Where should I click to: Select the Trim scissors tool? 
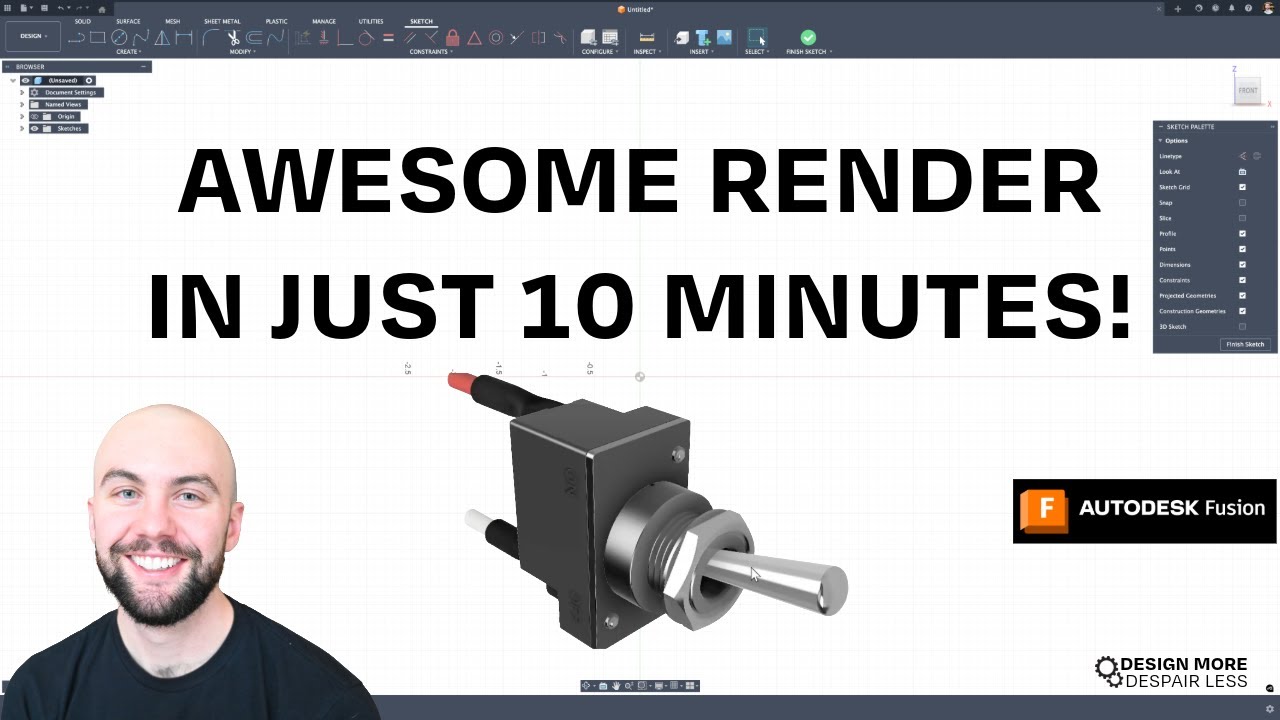click(233, 38)
